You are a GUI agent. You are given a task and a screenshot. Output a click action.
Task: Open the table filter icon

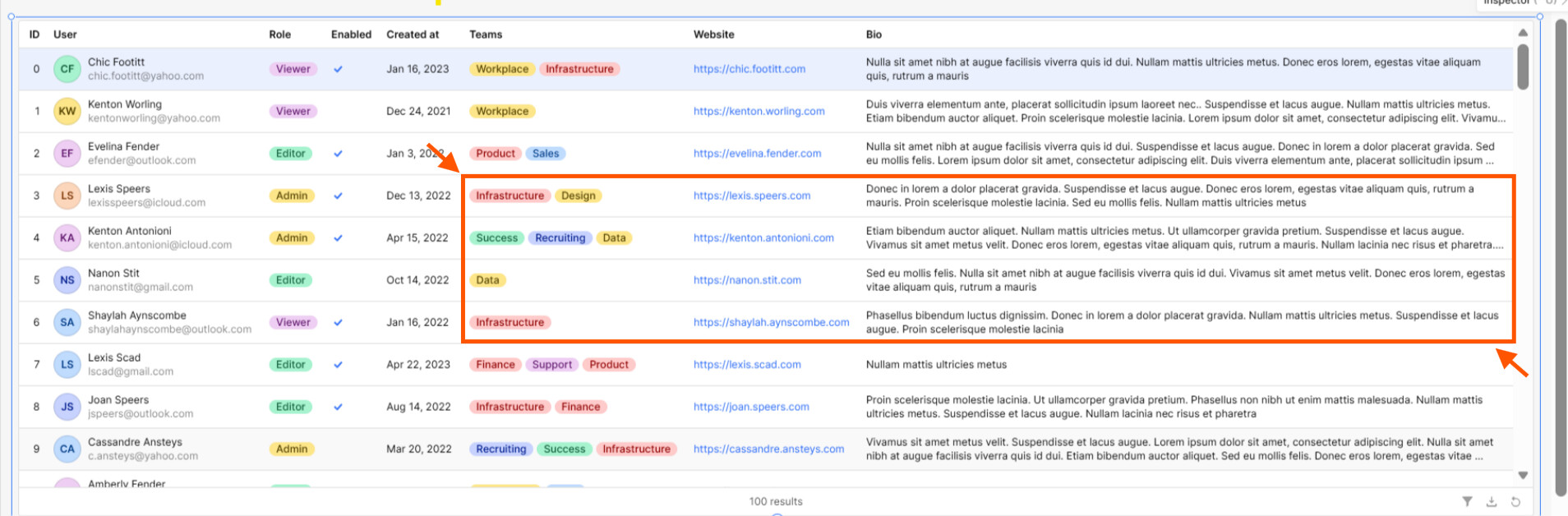(x=1467, y=501)
